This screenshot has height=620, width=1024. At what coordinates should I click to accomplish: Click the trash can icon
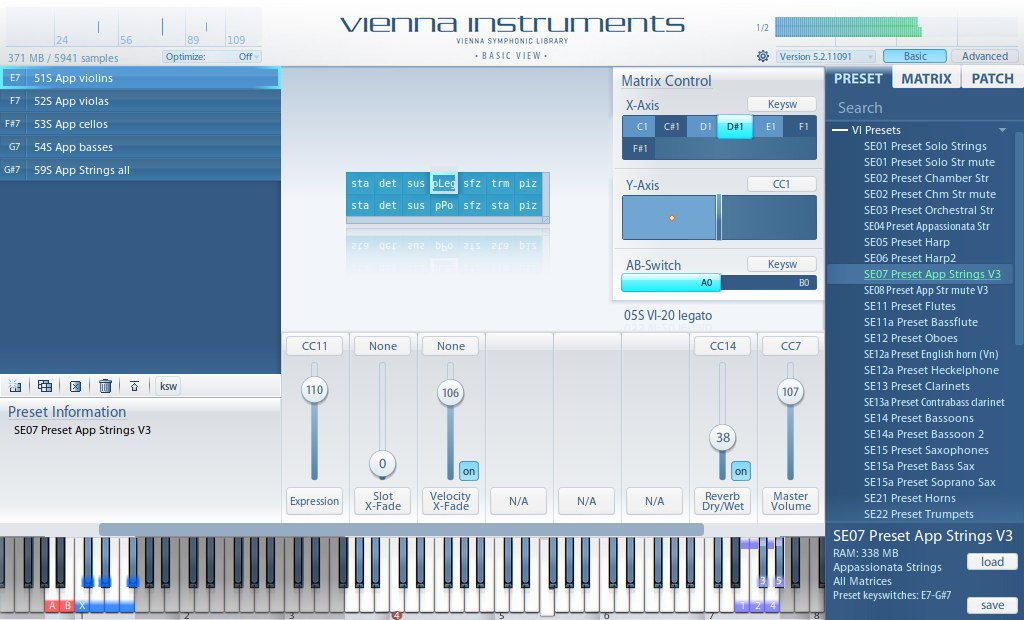click(x=106, y=386)
